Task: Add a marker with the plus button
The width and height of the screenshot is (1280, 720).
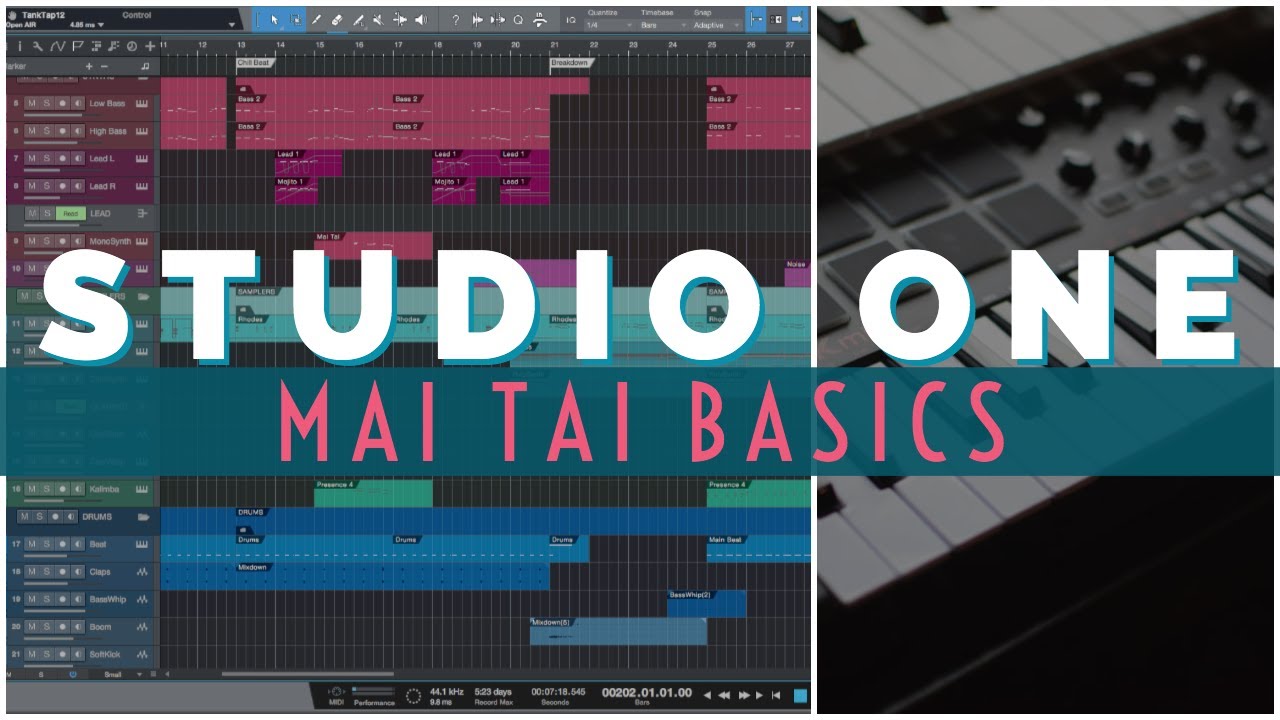Action: [88, 66]
